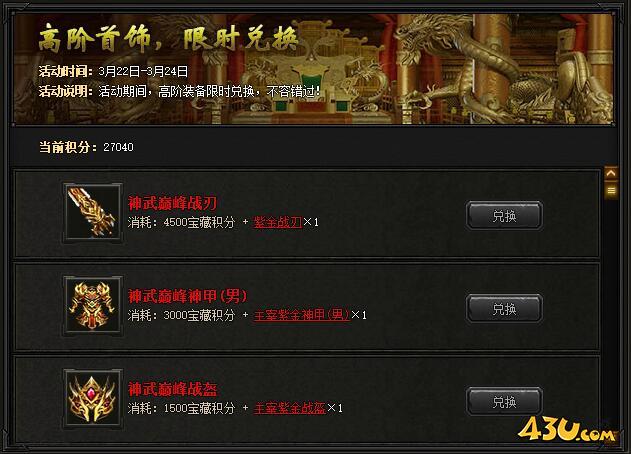Hit 兑换 for the 神武巅峰战盔 helmet
This screenshot has height=454, width=631.
(x=504, y=402)
